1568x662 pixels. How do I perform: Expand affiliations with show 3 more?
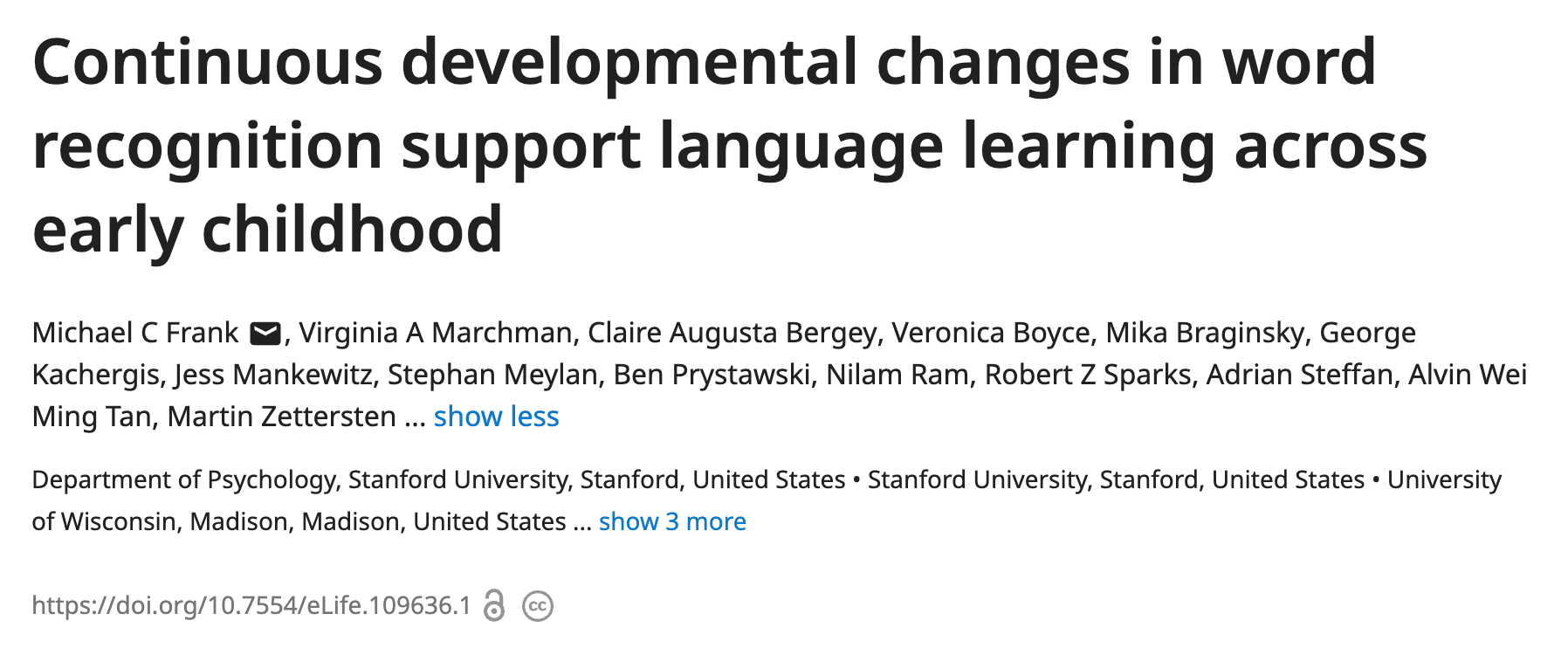[672, 521]
